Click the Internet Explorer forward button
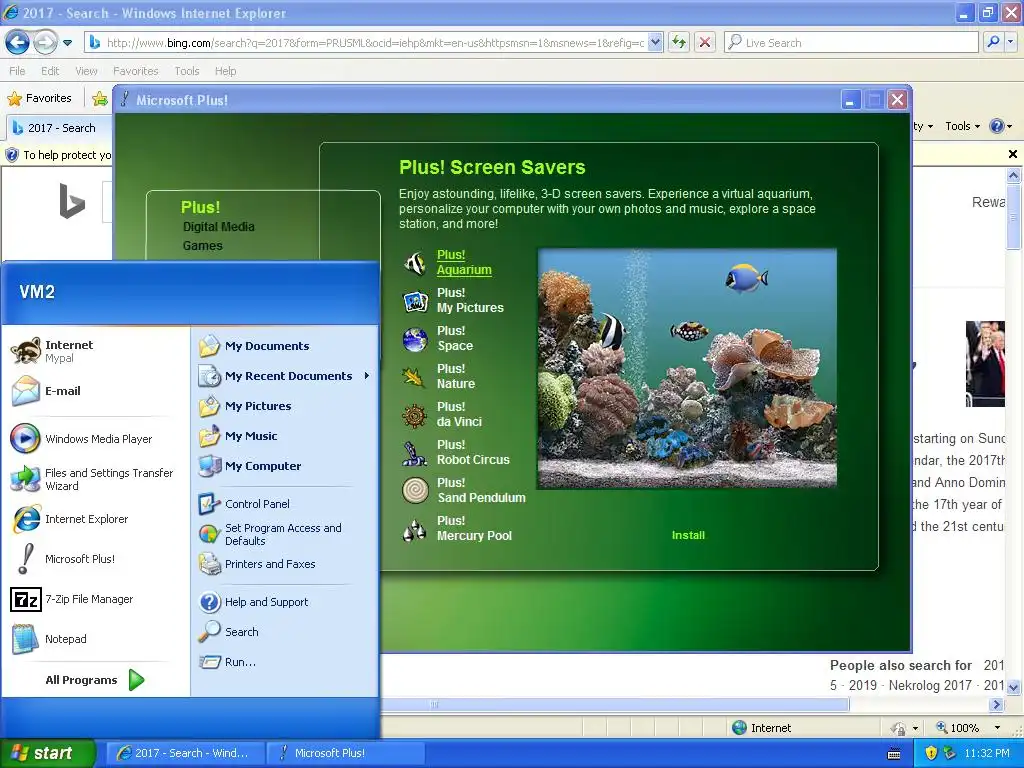This screenshot has height=768, width=1024. [x=45, y=43]
